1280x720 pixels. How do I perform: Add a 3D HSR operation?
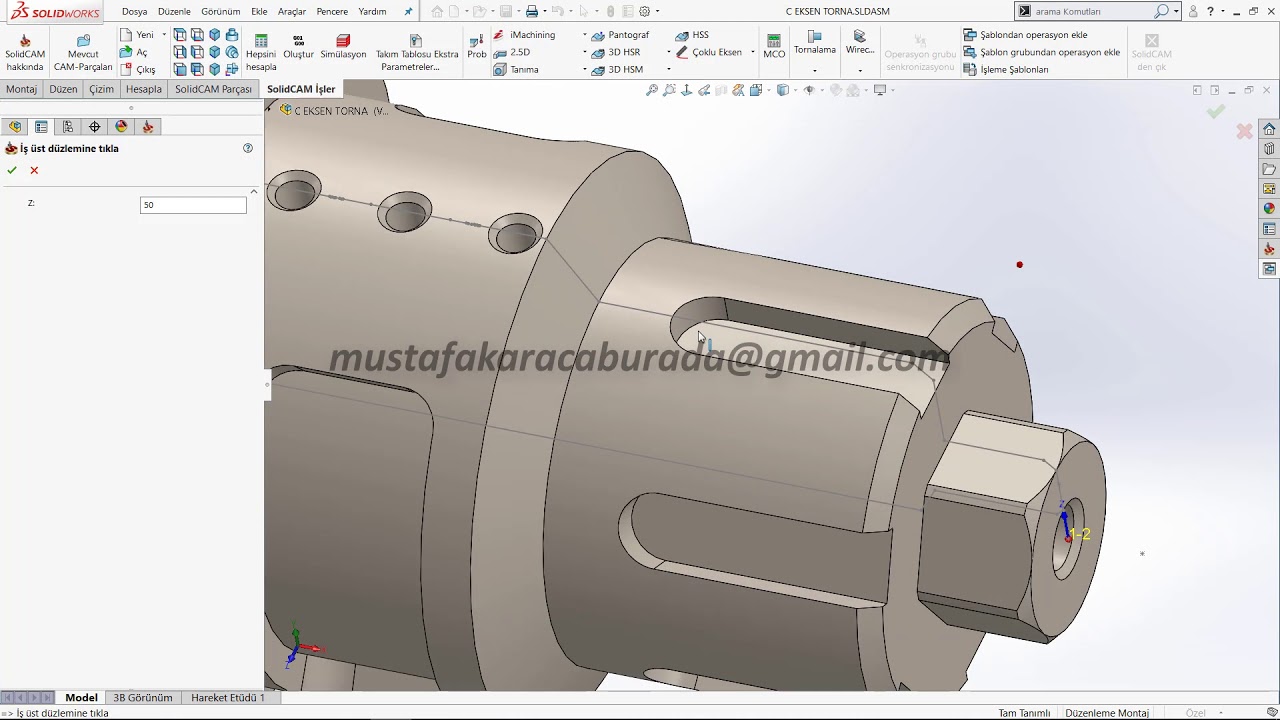coord(616,52)
